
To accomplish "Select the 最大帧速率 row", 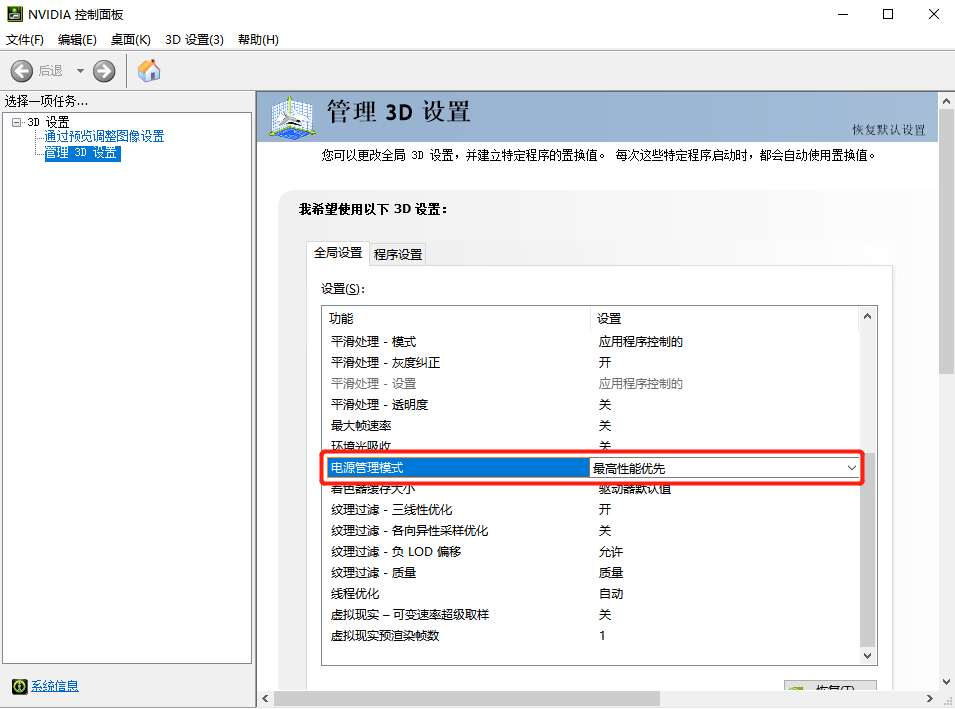I will coord(590,426).
